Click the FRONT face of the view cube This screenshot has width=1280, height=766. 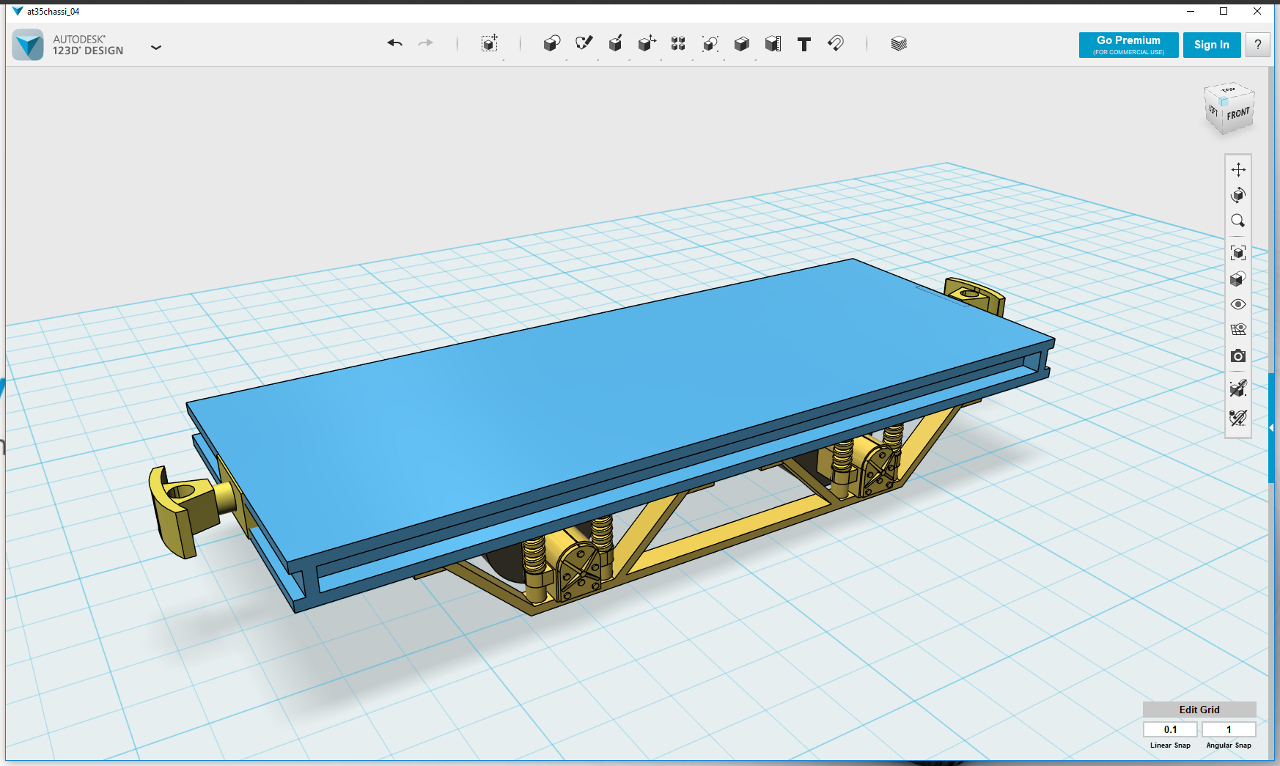point(1238,114)
